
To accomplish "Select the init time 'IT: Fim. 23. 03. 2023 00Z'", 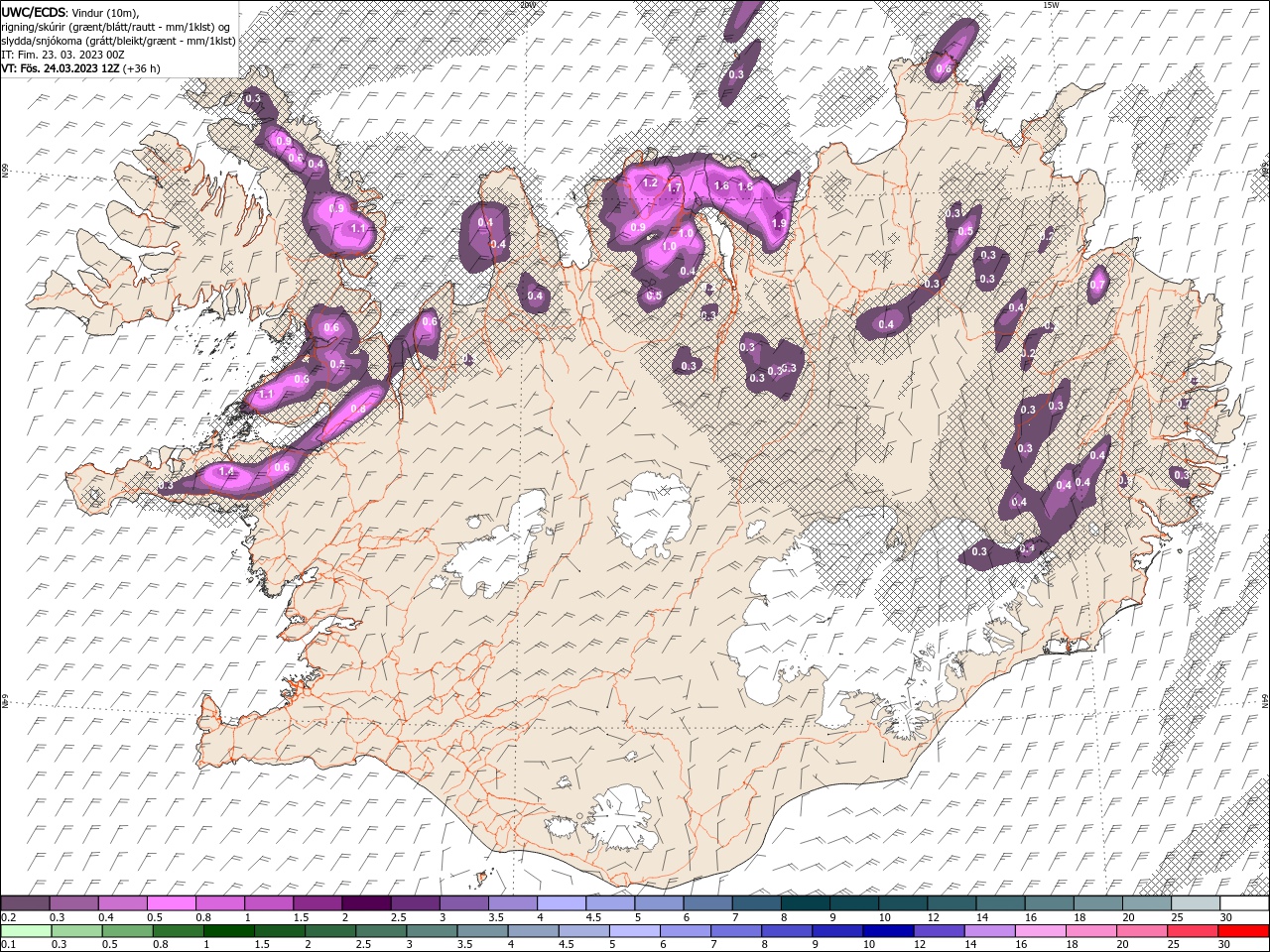I will point(62,55).
